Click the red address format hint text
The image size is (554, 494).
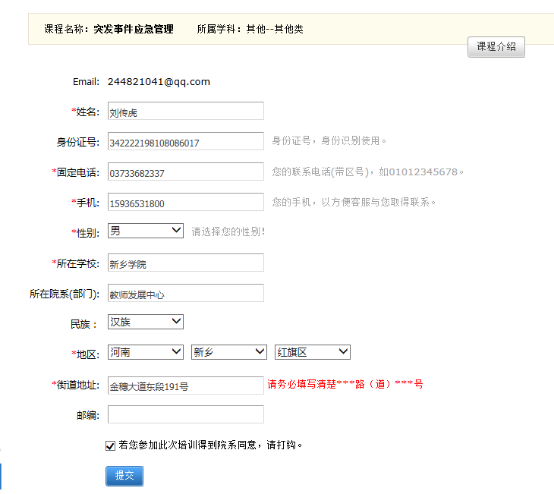coord(345,384)
